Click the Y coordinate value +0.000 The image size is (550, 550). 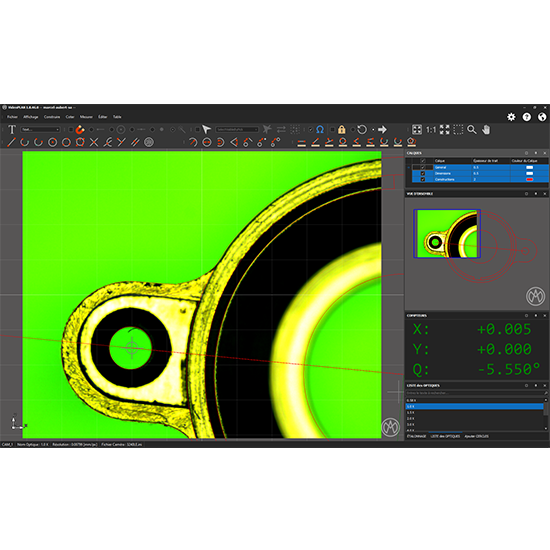point(504,349)
